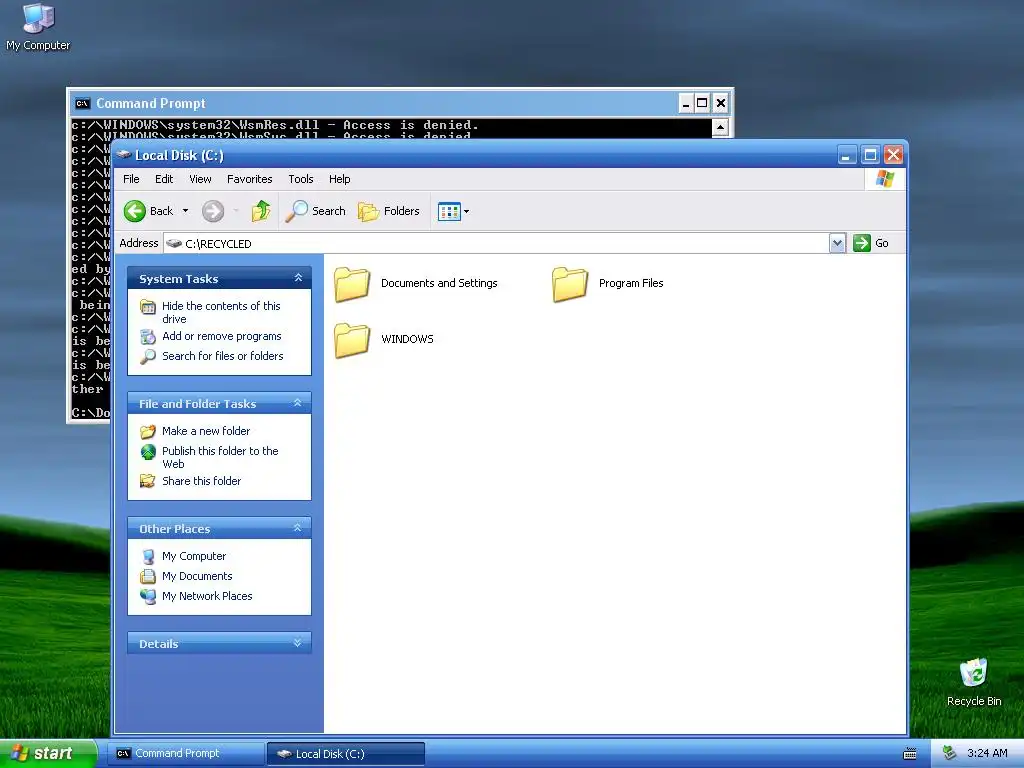1024x768 pixels.
Task: Click the green Back arrow button
Action: point(135,211)
